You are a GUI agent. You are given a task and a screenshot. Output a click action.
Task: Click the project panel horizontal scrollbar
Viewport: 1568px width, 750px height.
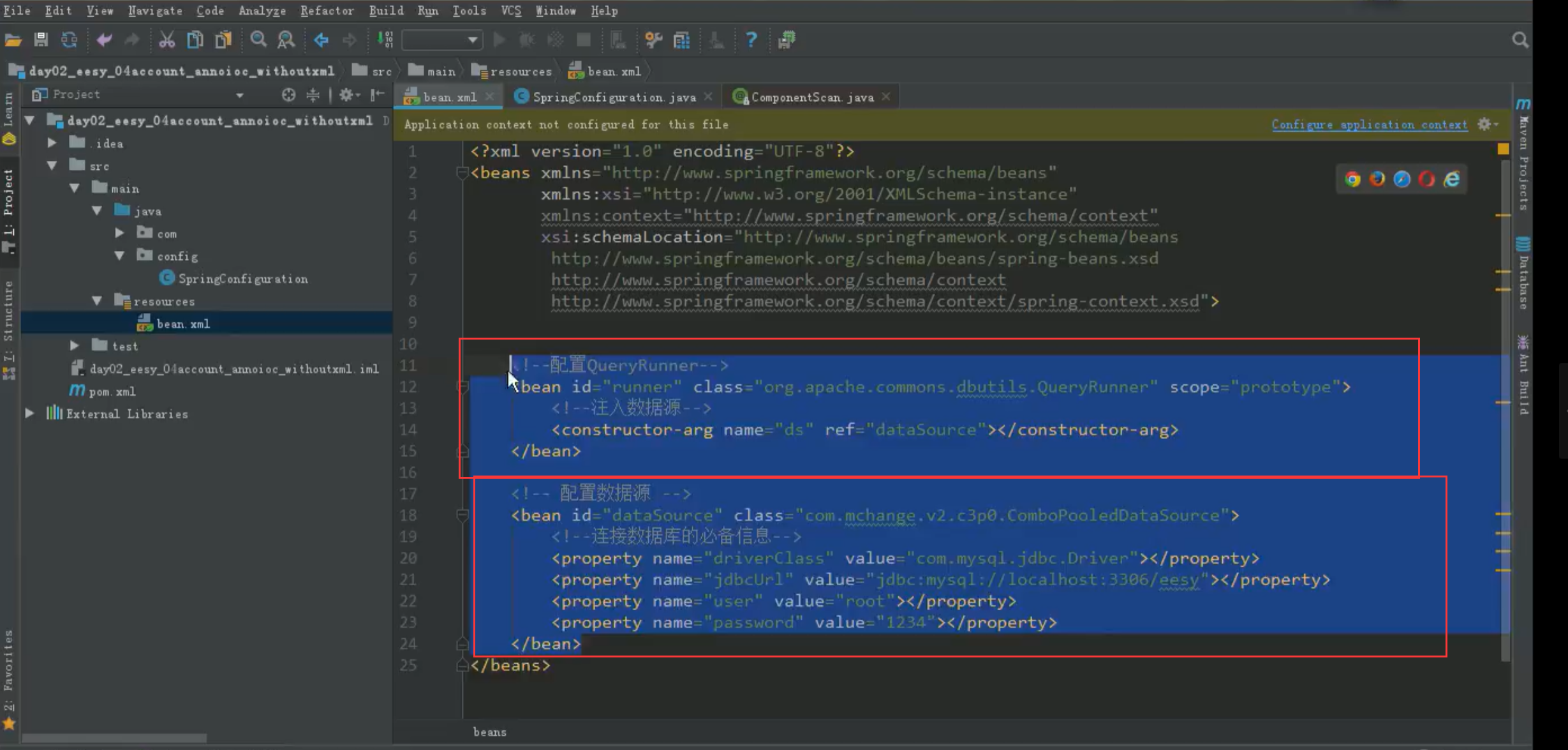(x=115, y=739)
